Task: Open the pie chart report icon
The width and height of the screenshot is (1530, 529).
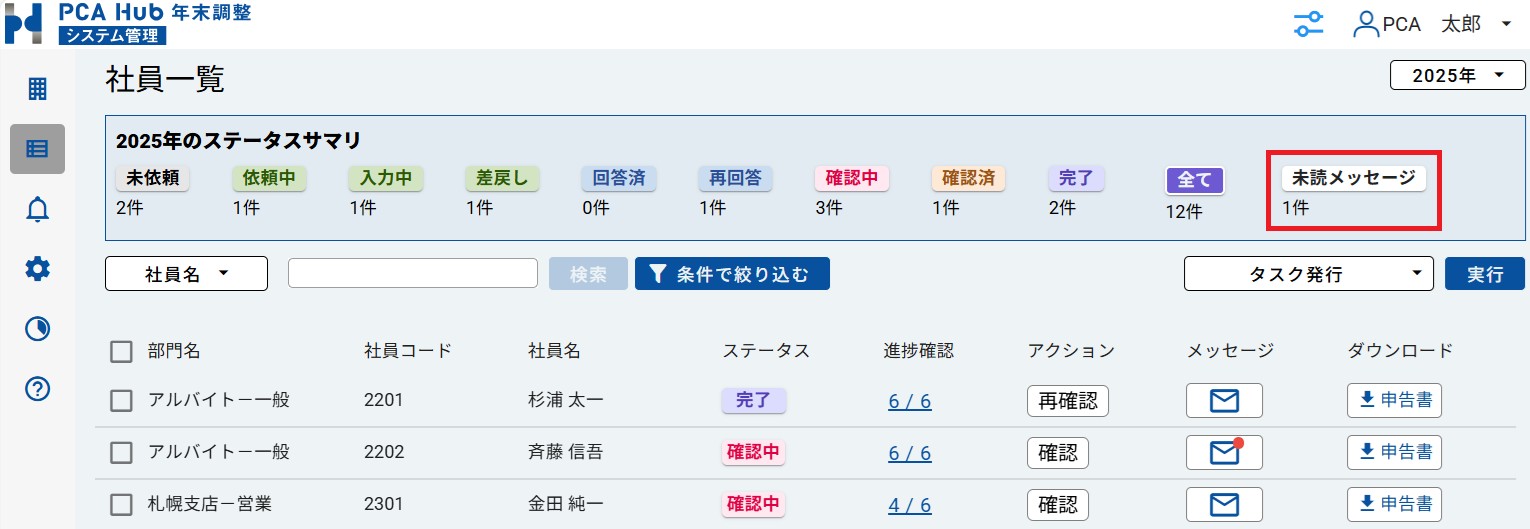Action: tap(37, 329)
